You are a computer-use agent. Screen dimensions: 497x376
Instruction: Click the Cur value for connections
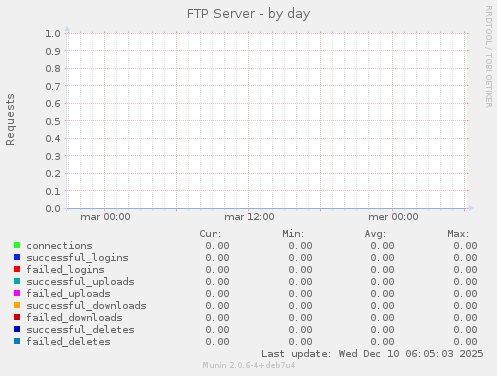pyautogui.click(x=217, y=246)
